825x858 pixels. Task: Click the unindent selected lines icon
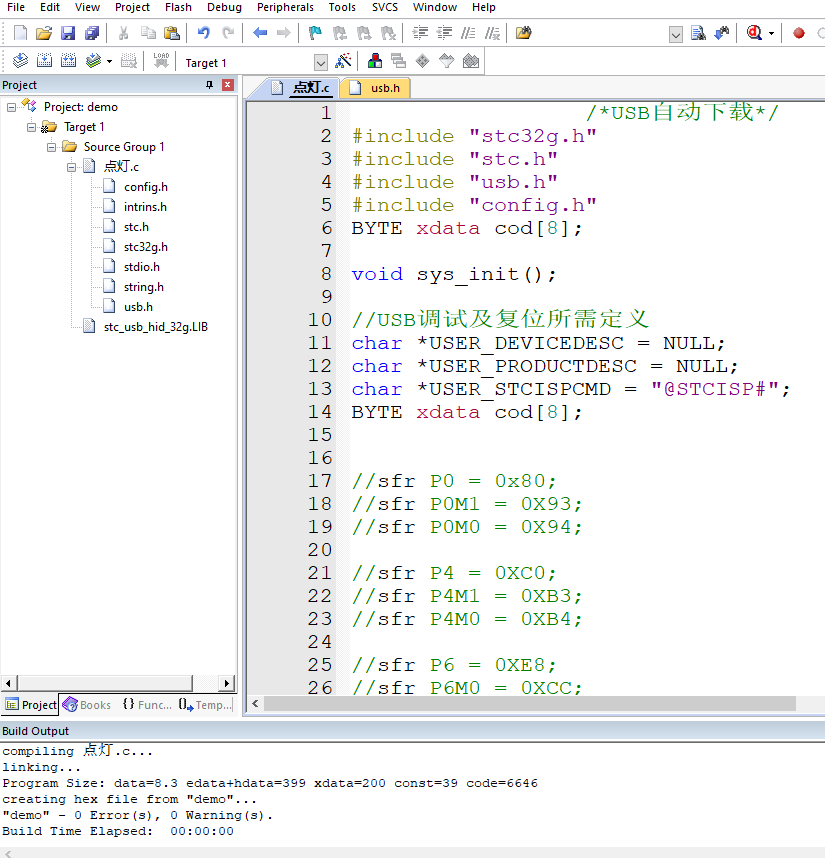point(444,33)
